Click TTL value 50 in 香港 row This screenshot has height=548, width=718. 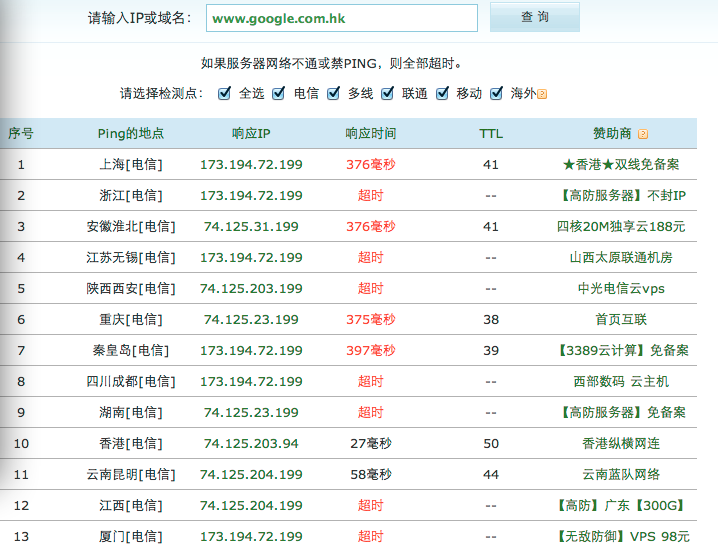pyautogui.click(x=491, y=444)
